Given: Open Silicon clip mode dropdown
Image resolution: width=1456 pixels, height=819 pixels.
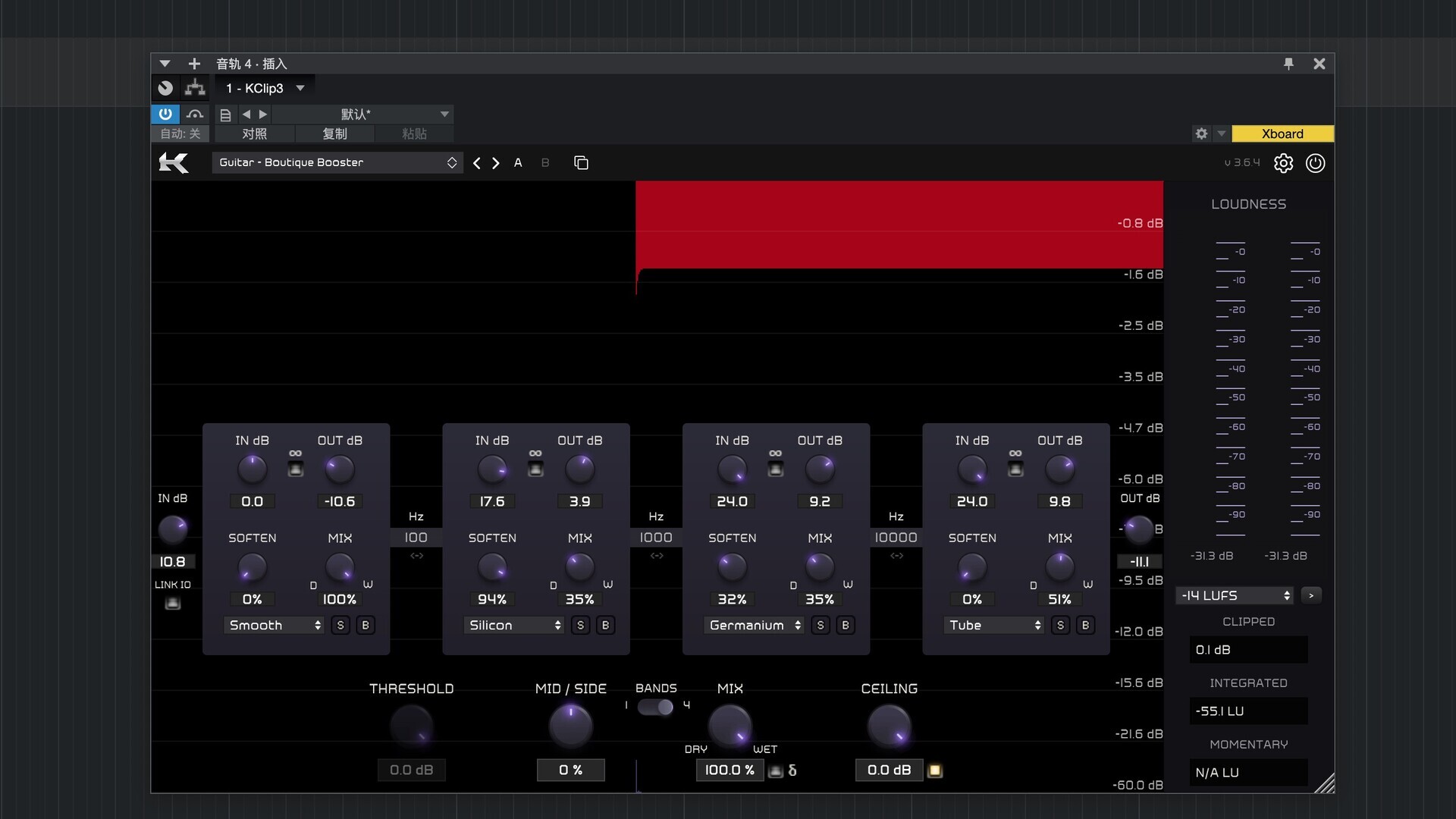Looking at the screenshot, I should [x=514, y=625].
